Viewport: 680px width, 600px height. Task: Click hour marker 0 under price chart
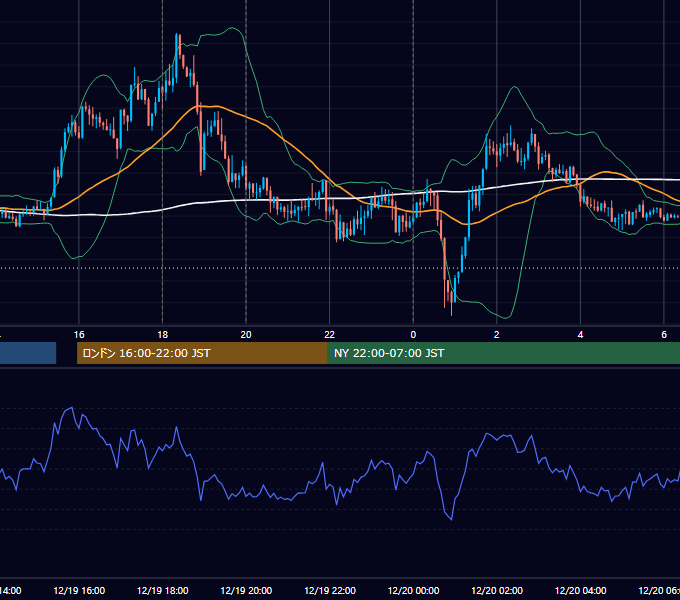413,335
